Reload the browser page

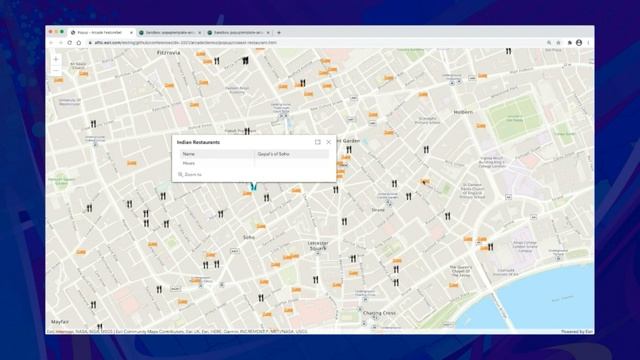click(x=69, y=42)
